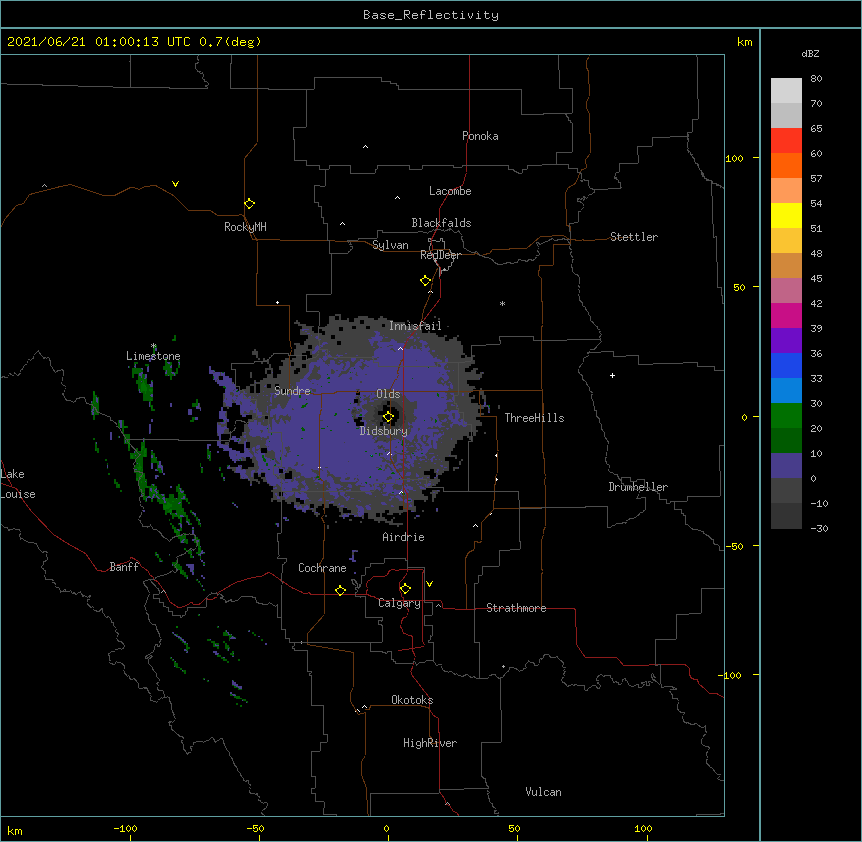
Task: Click the Sundre town label
Action: point(292,391)
